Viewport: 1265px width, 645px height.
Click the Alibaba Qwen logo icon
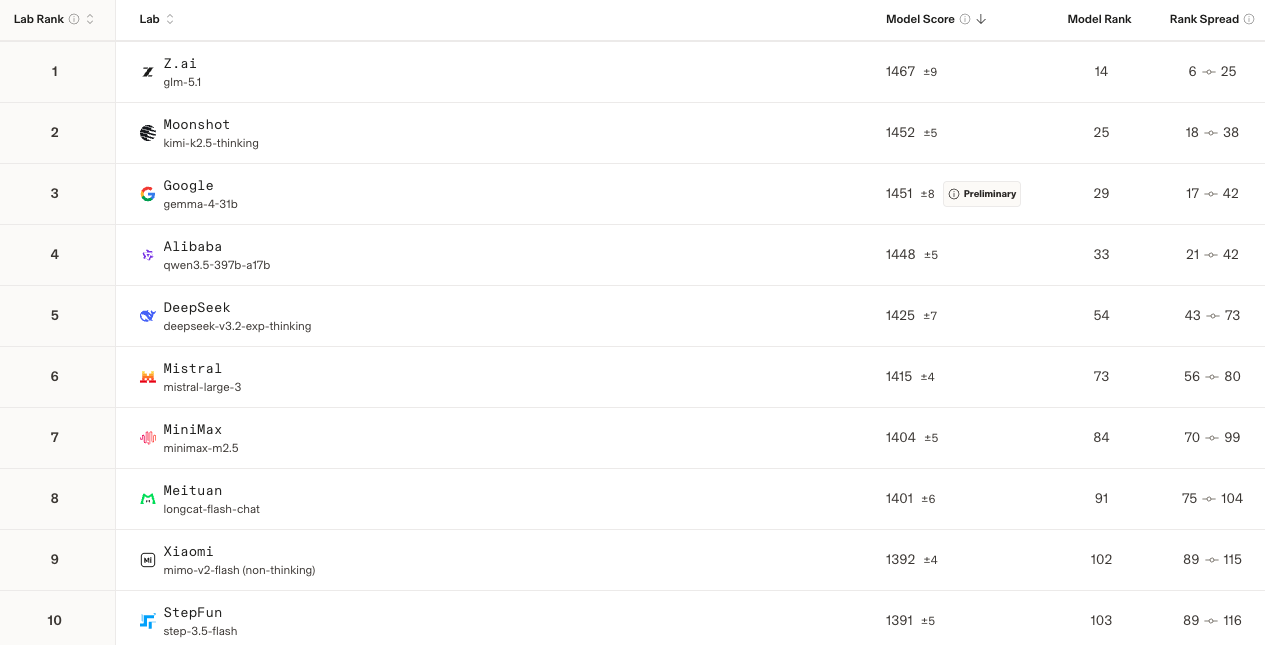click(x=148, y=255)
